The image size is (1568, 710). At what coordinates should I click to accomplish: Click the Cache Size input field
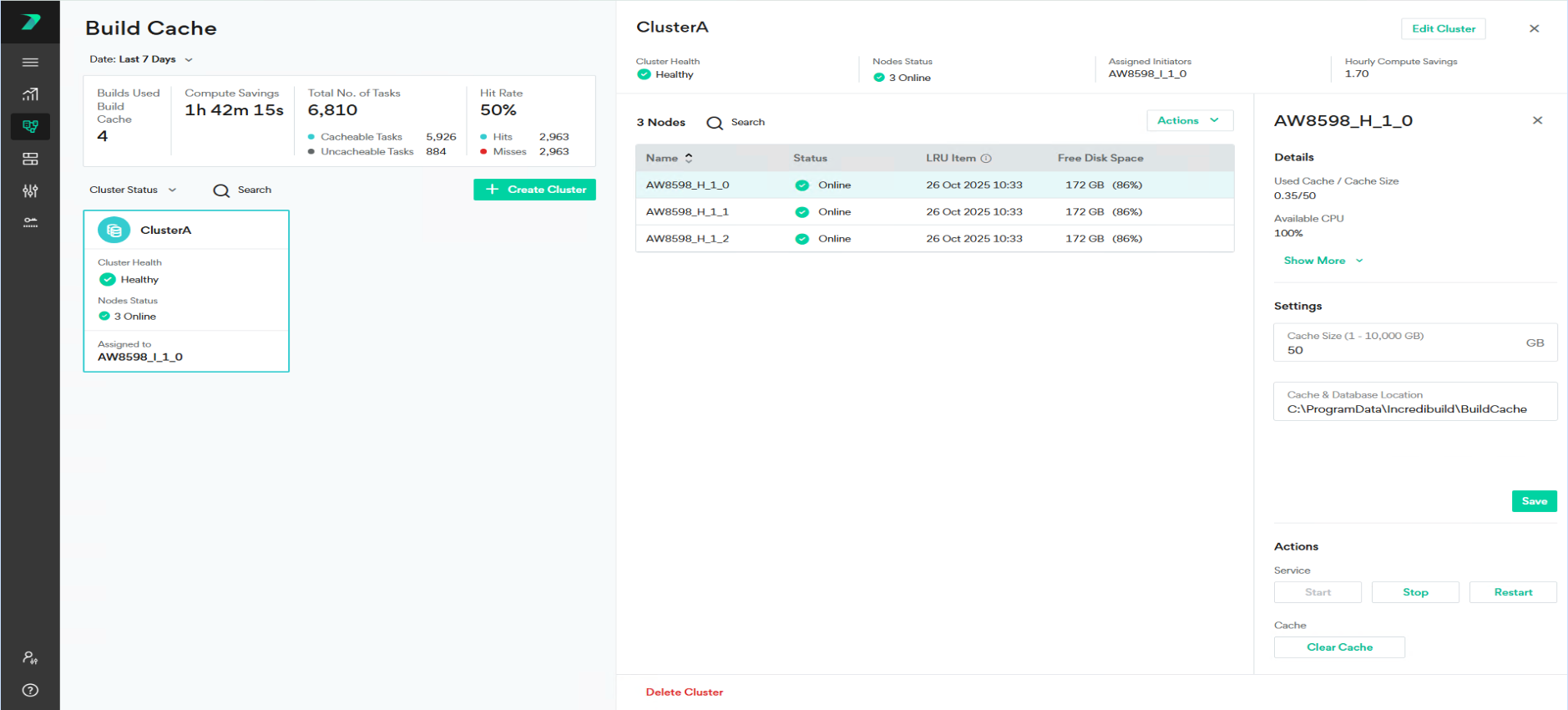(1403, 350)
